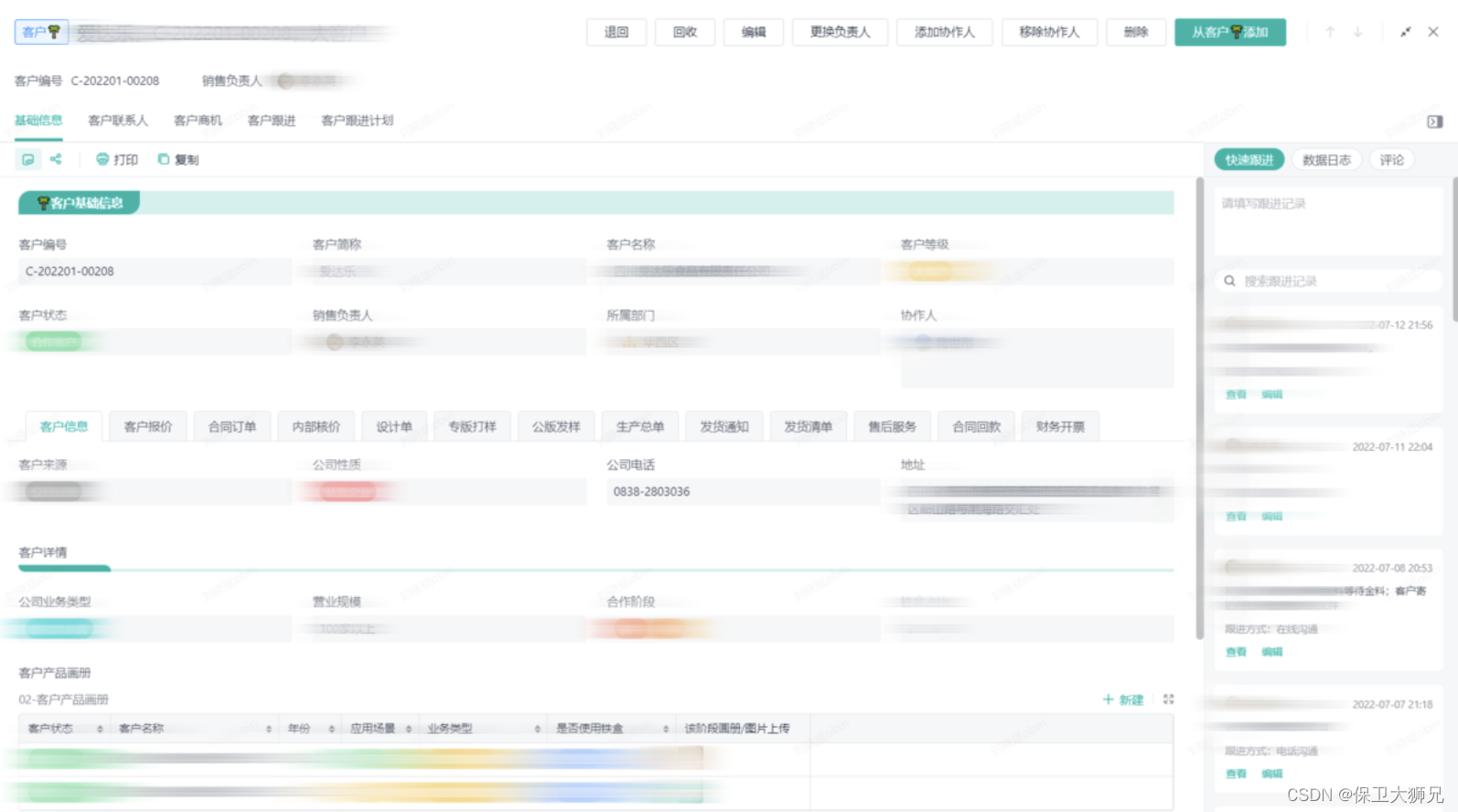The image size is (1458, 812).
Task: Open the 客户信息 sub-tab
Action: (64, 427)
